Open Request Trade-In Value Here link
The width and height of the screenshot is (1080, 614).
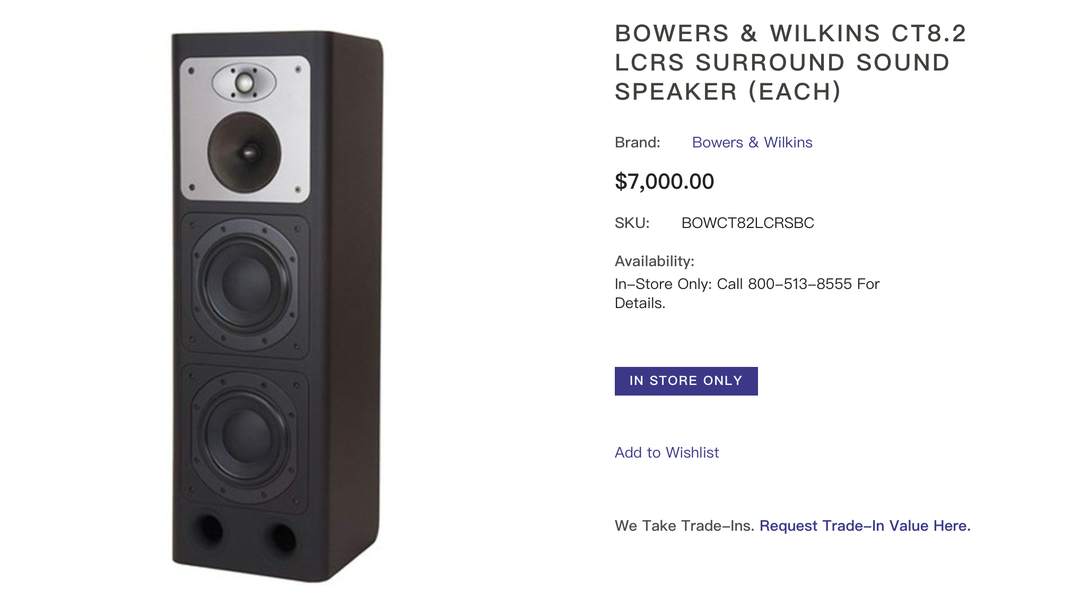(x=864, y=526)
